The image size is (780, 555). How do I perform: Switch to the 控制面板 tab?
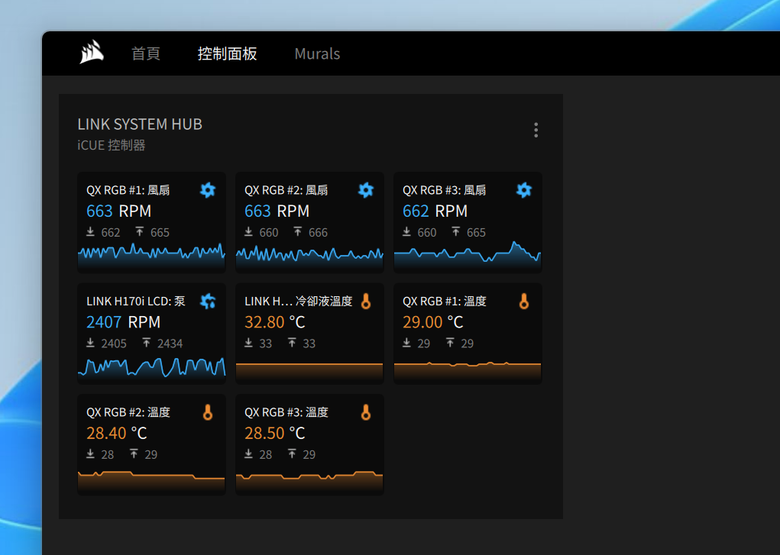tap(227, 54)
